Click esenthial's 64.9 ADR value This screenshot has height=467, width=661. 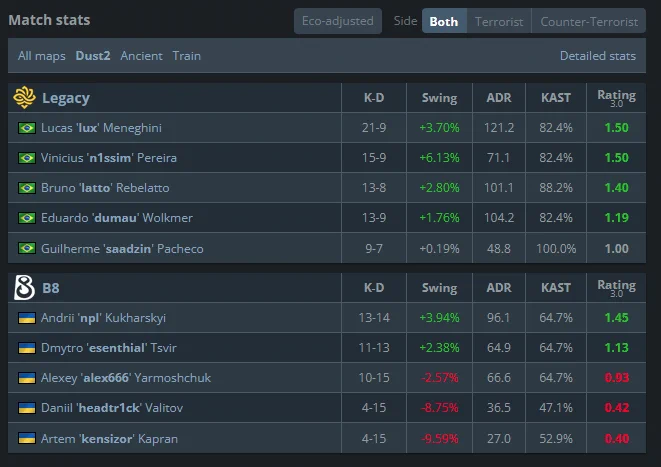499,348
